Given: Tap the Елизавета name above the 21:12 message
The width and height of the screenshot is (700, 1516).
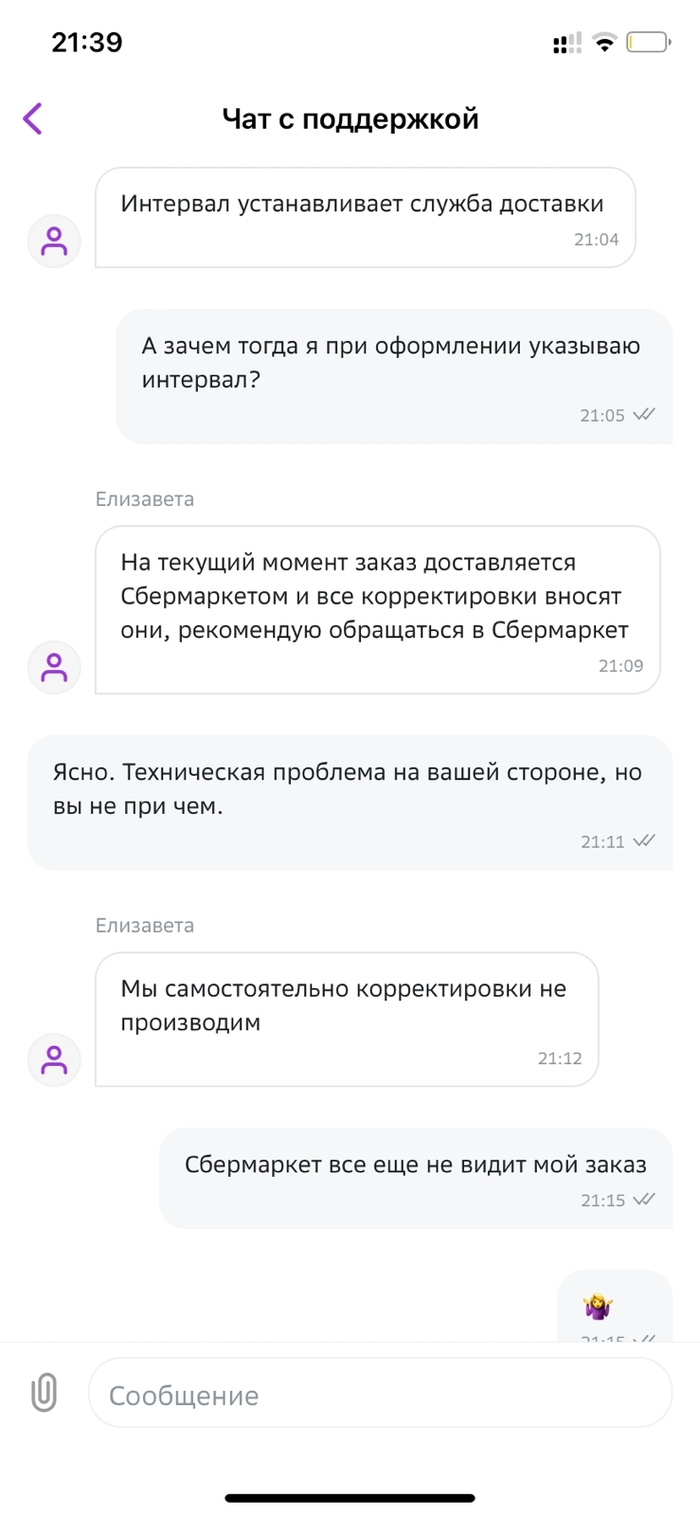Looking at the screenshot, I should (145, 925).
